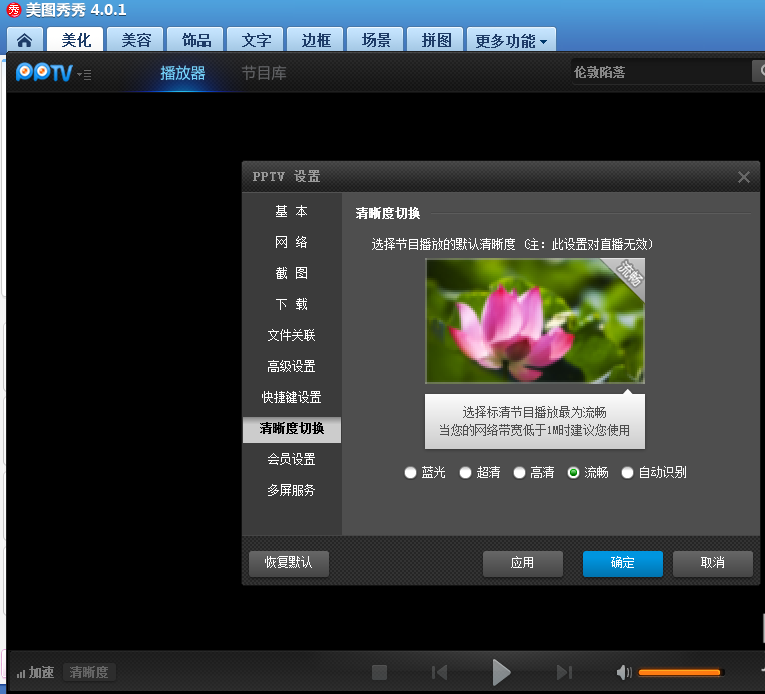This screenshot has width=765, height=694.
Task: Select the 自动识别 radio button
Action: point(627,472)
